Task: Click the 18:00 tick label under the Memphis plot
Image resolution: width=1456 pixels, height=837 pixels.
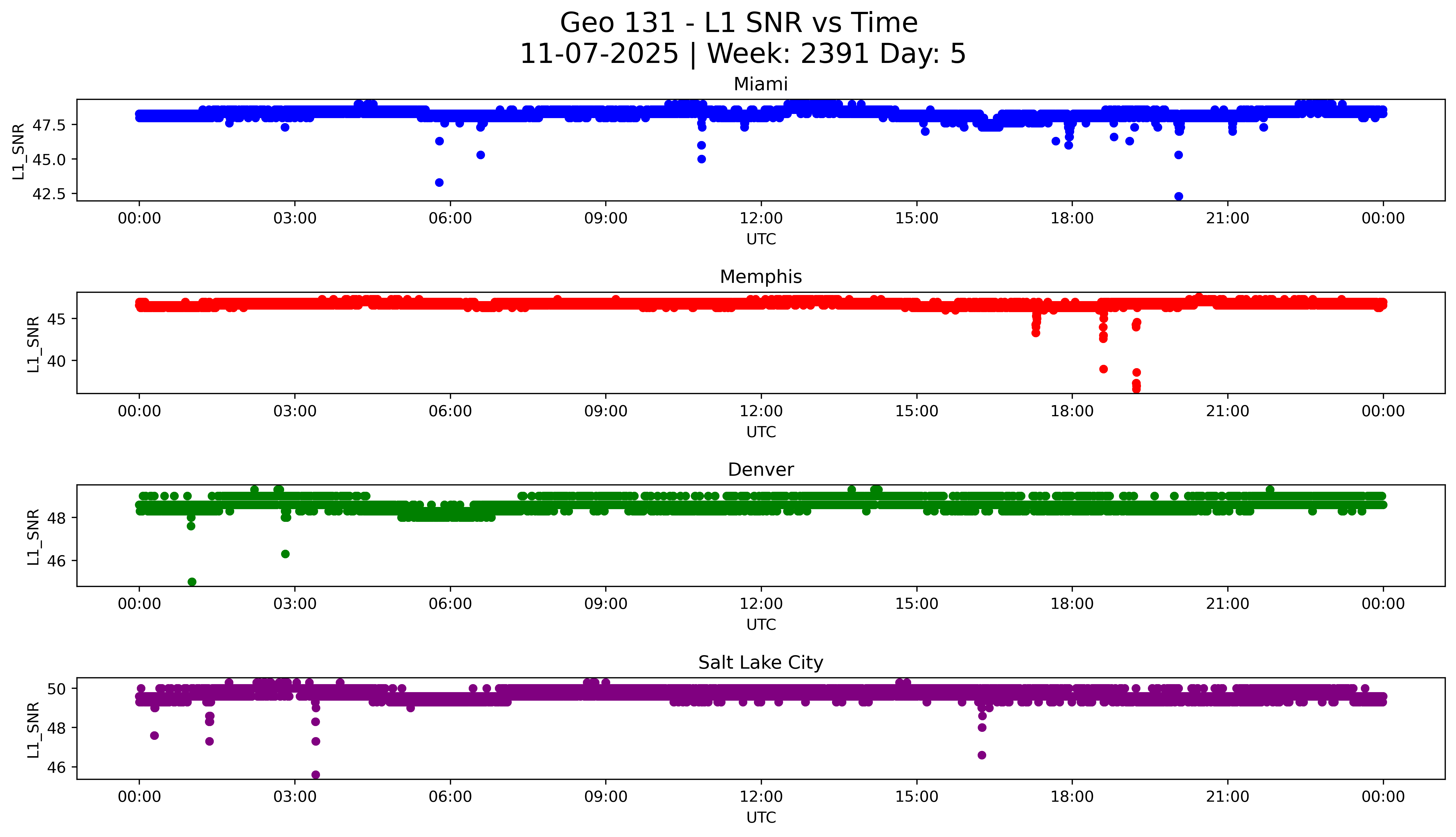Action: coord(1072,411)
